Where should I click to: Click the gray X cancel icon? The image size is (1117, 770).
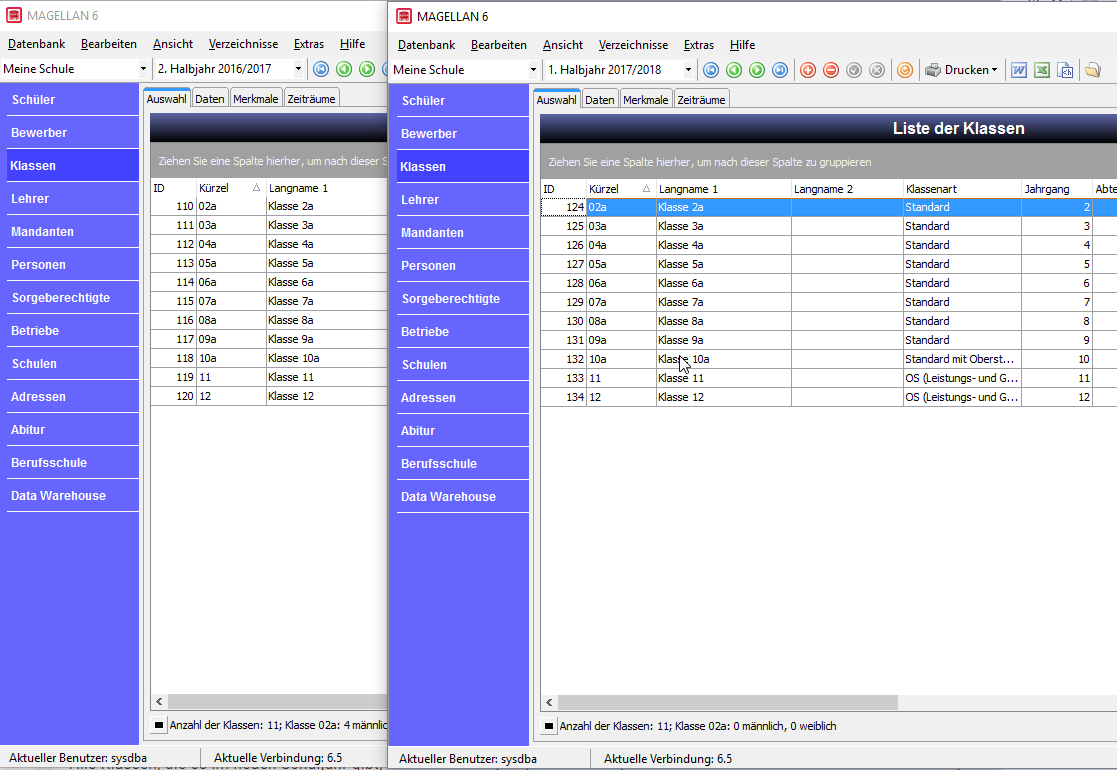(877, 70)
